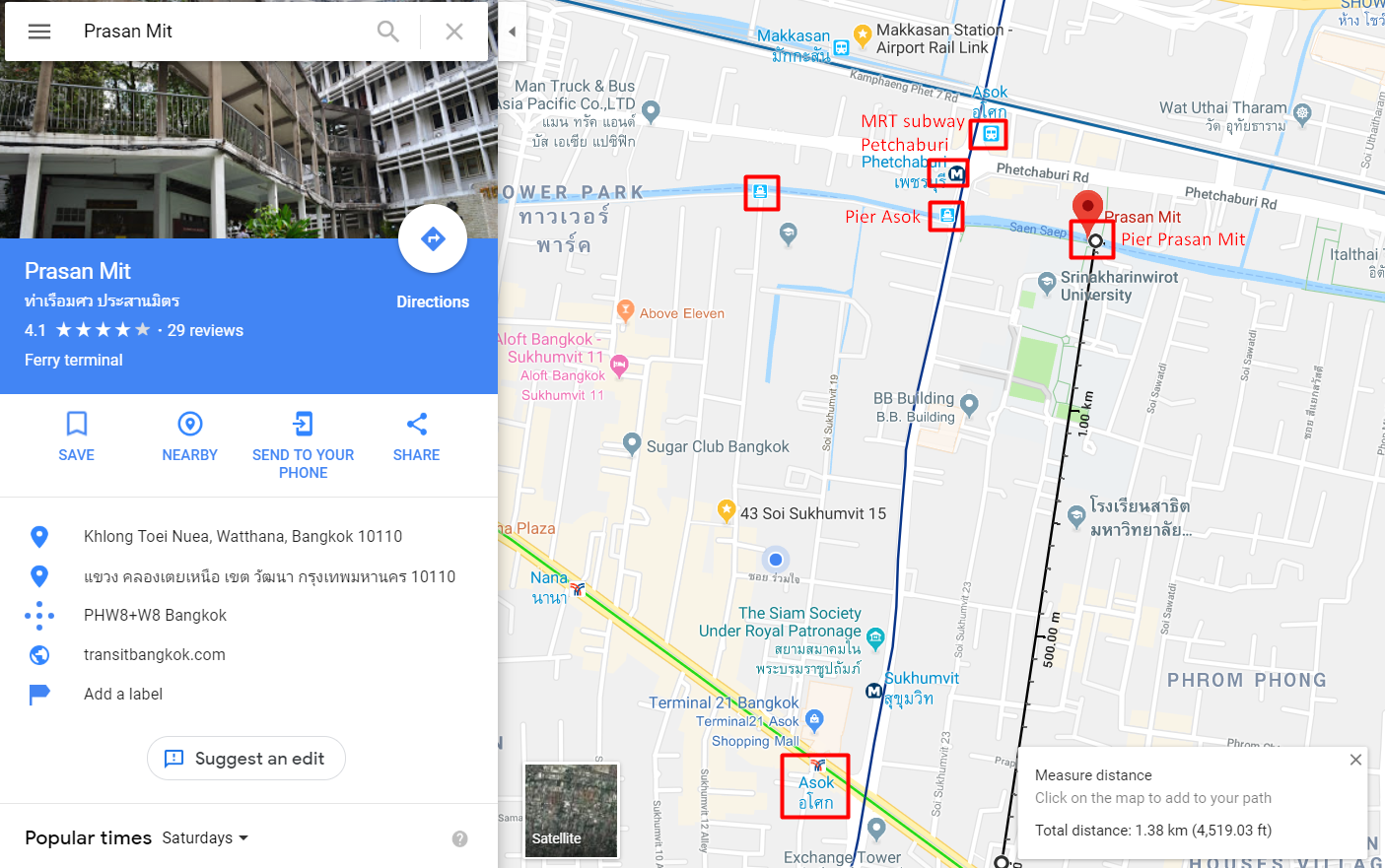This screenshot has width=1385, height=868.
Task: Click inside the Prasan Mit search field
Action: pos(222,32)
